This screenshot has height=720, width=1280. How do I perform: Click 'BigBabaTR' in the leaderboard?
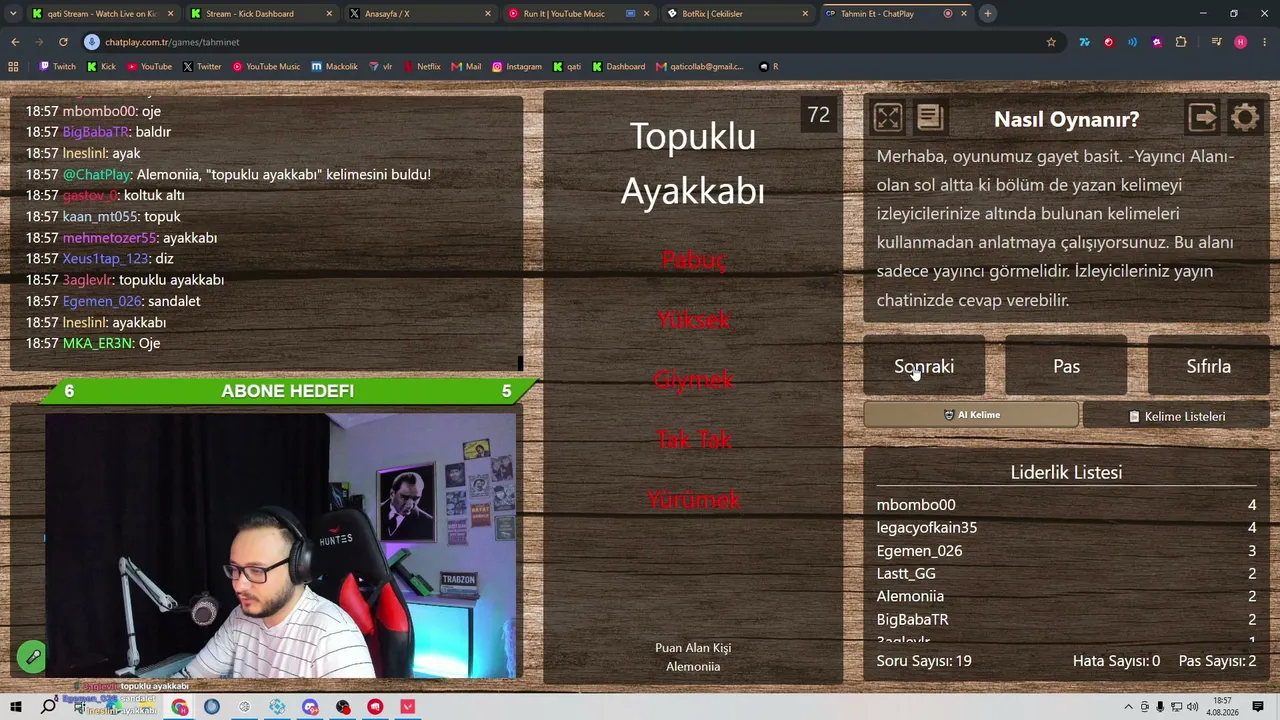tap(913, 620)
